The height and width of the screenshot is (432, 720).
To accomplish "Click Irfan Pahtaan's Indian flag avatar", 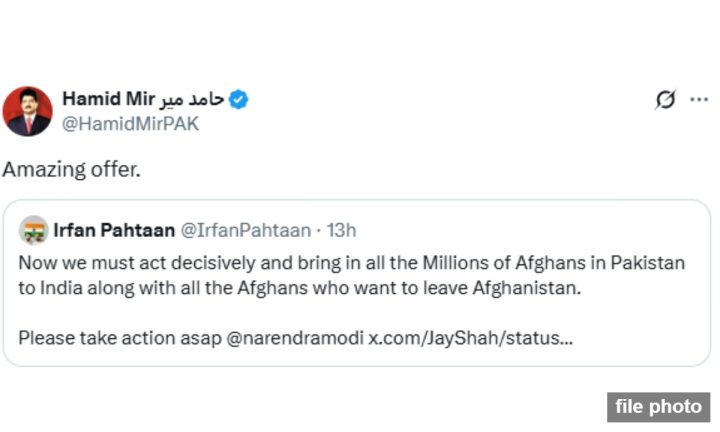I will (x=33, y=230).
